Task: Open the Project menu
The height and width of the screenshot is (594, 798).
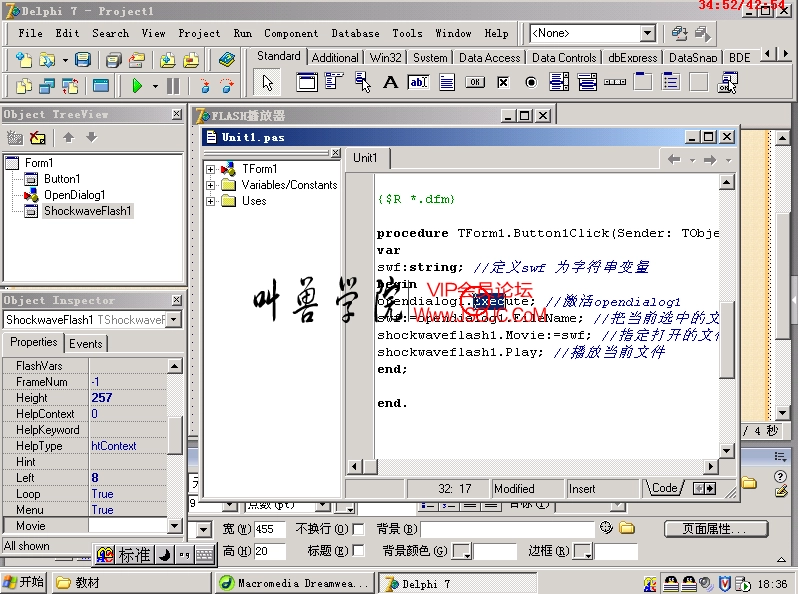Action: click(199, 33)
